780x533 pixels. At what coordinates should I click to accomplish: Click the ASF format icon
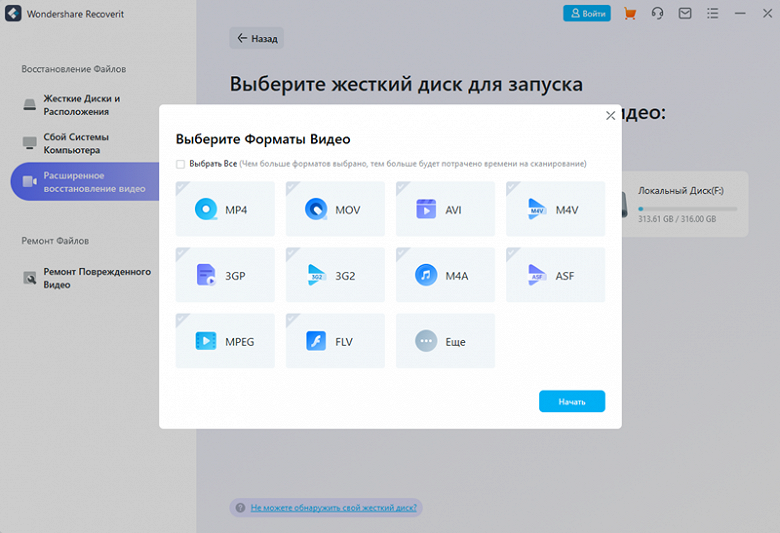pos(537,275)
